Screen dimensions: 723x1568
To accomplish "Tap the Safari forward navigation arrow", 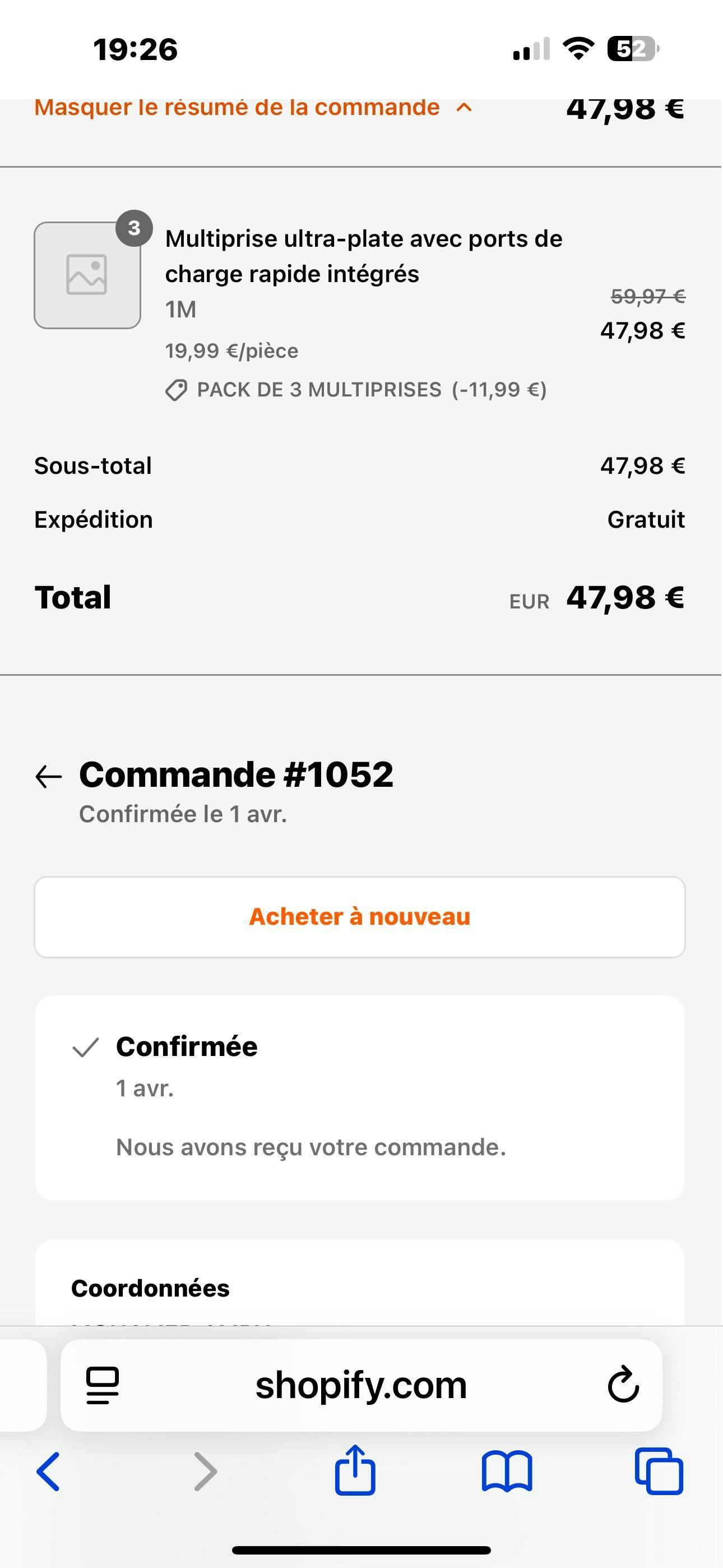I will coord(205,1471).
